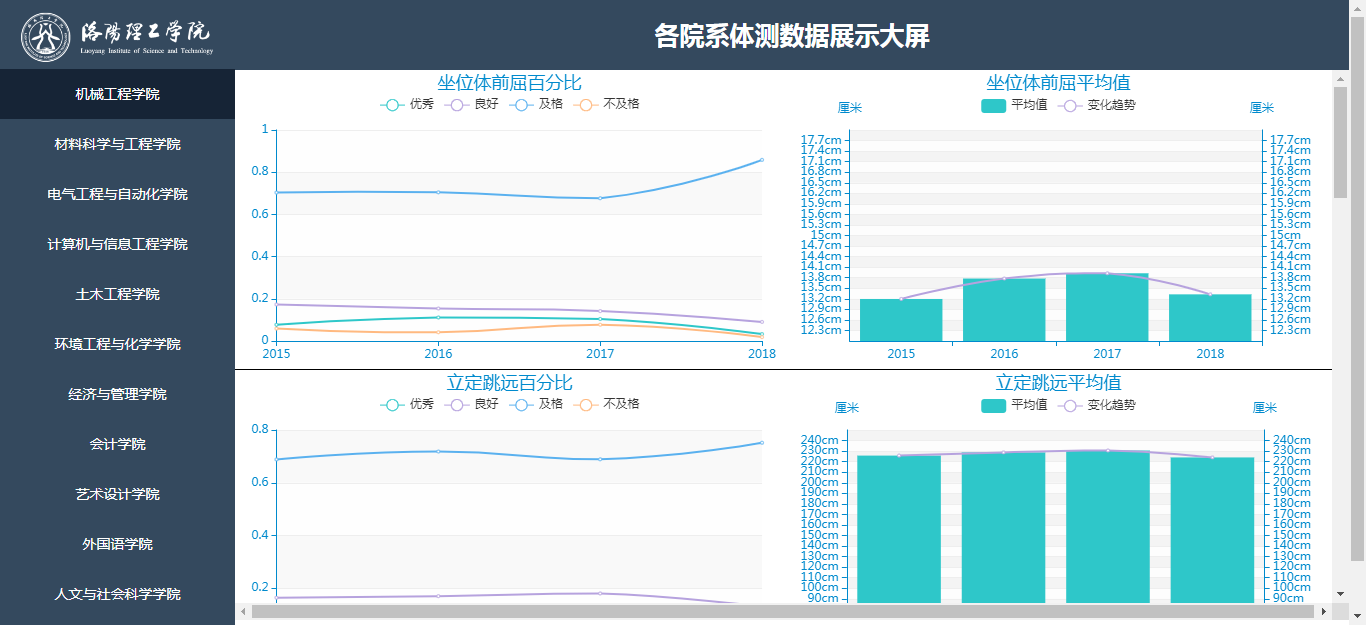Click the 2017 bar in 坐位体前屈平均值

(x=1107, y=307)
